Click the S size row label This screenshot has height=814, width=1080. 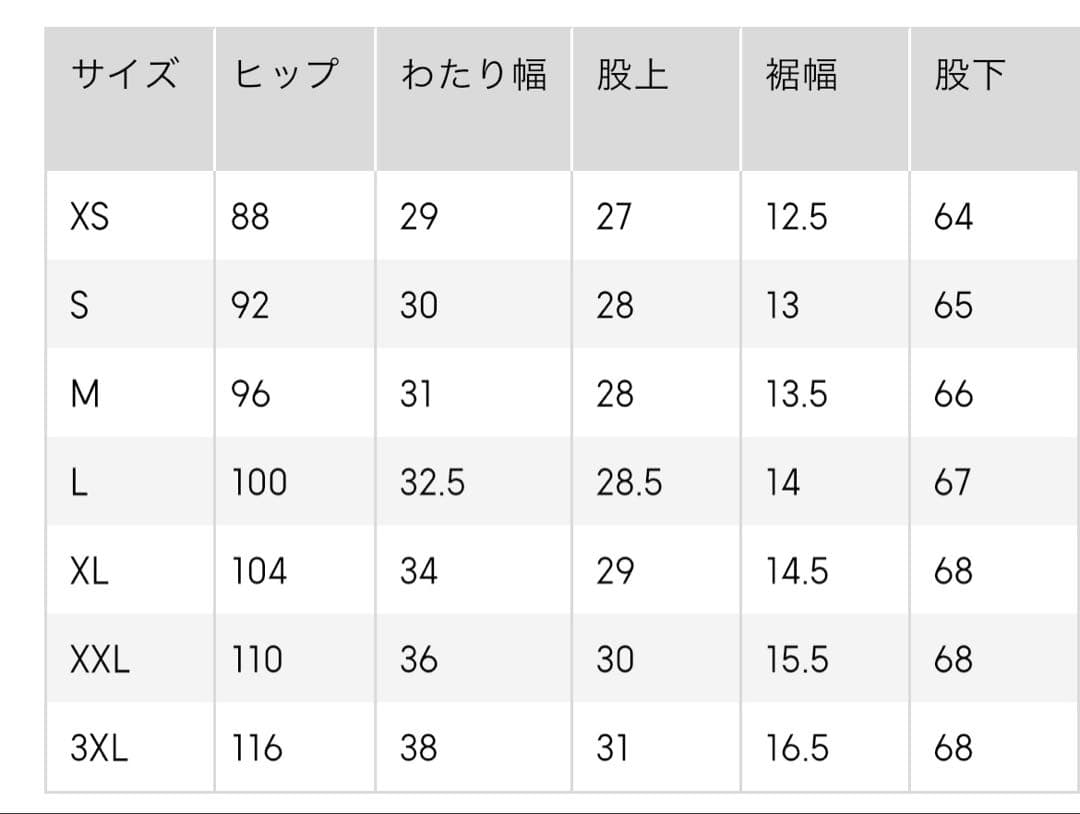pyautogui.click(x=79, y=305)
